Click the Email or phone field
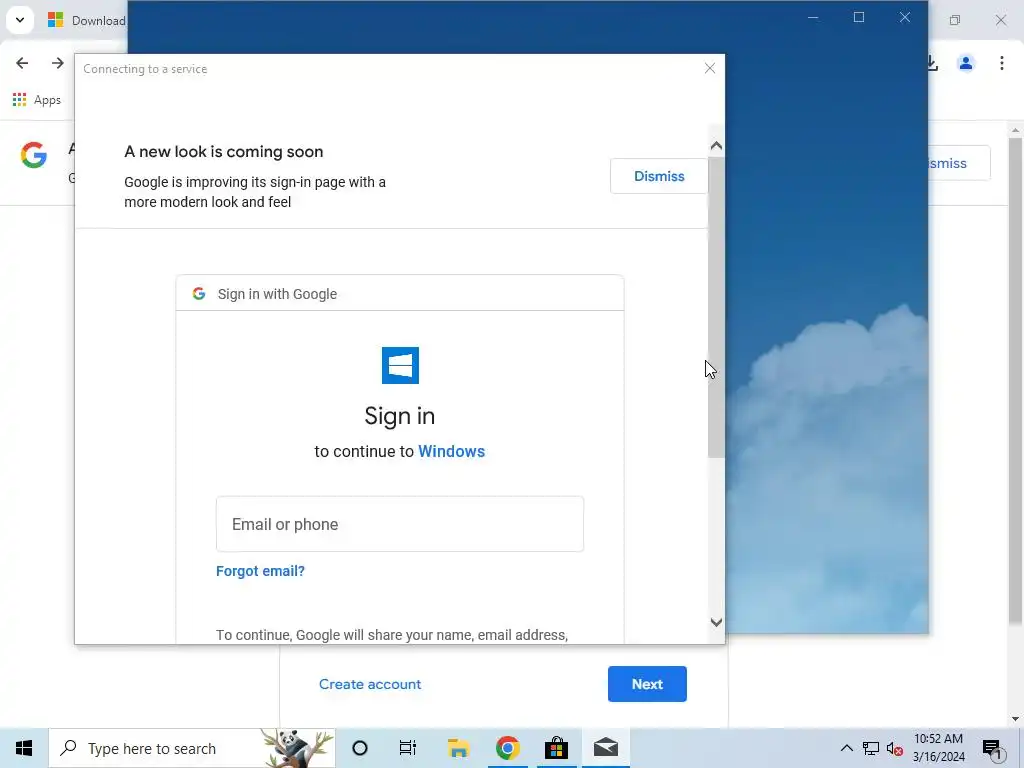1024x768 pixels. click(x=400, y=524)
